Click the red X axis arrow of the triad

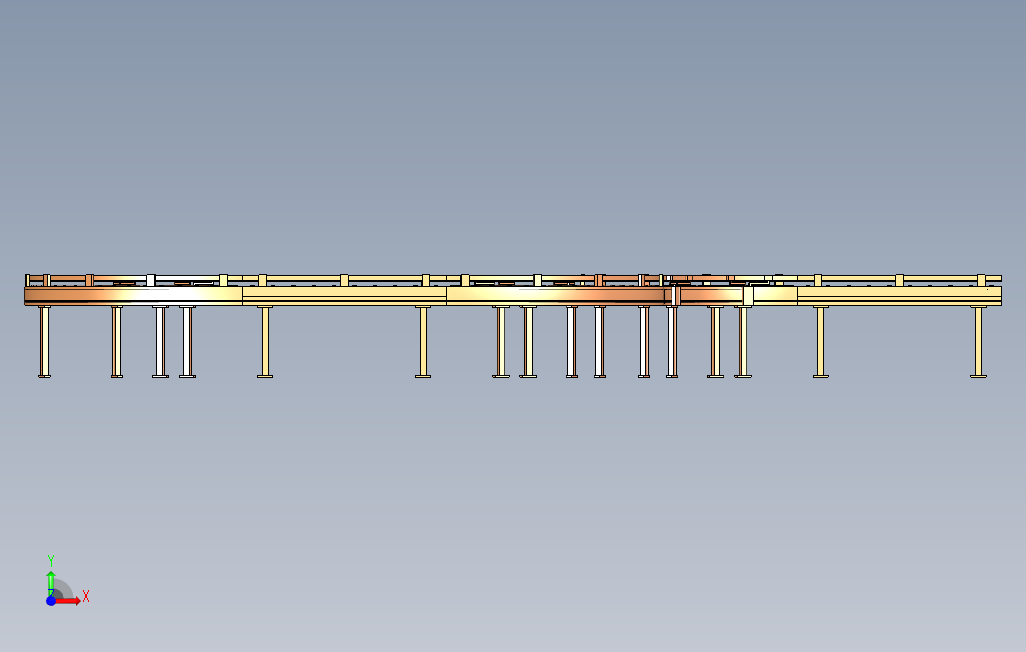[x=68, y=600]
